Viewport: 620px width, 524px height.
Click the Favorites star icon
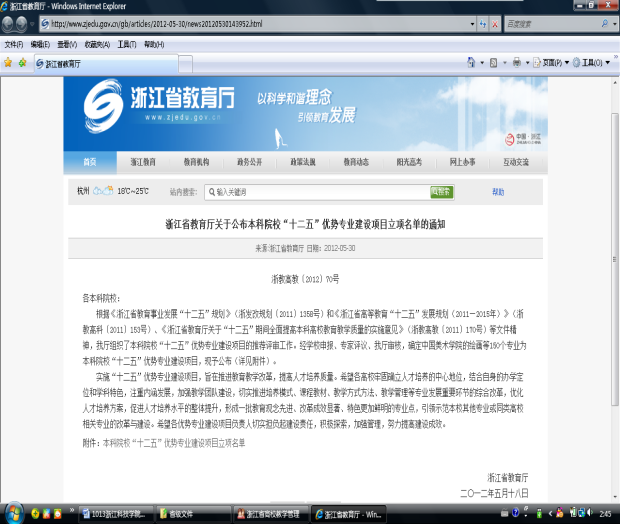coord(8,62)
